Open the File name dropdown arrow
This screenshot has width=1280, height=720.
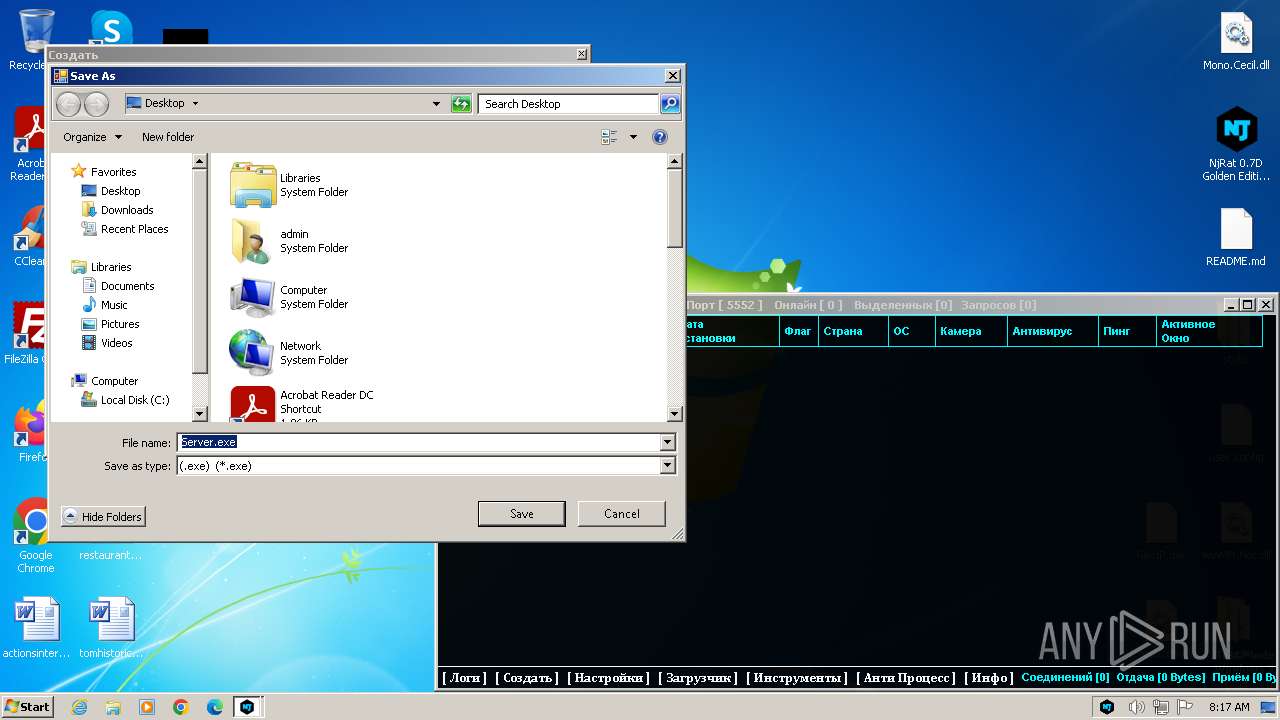pos(668,442)
